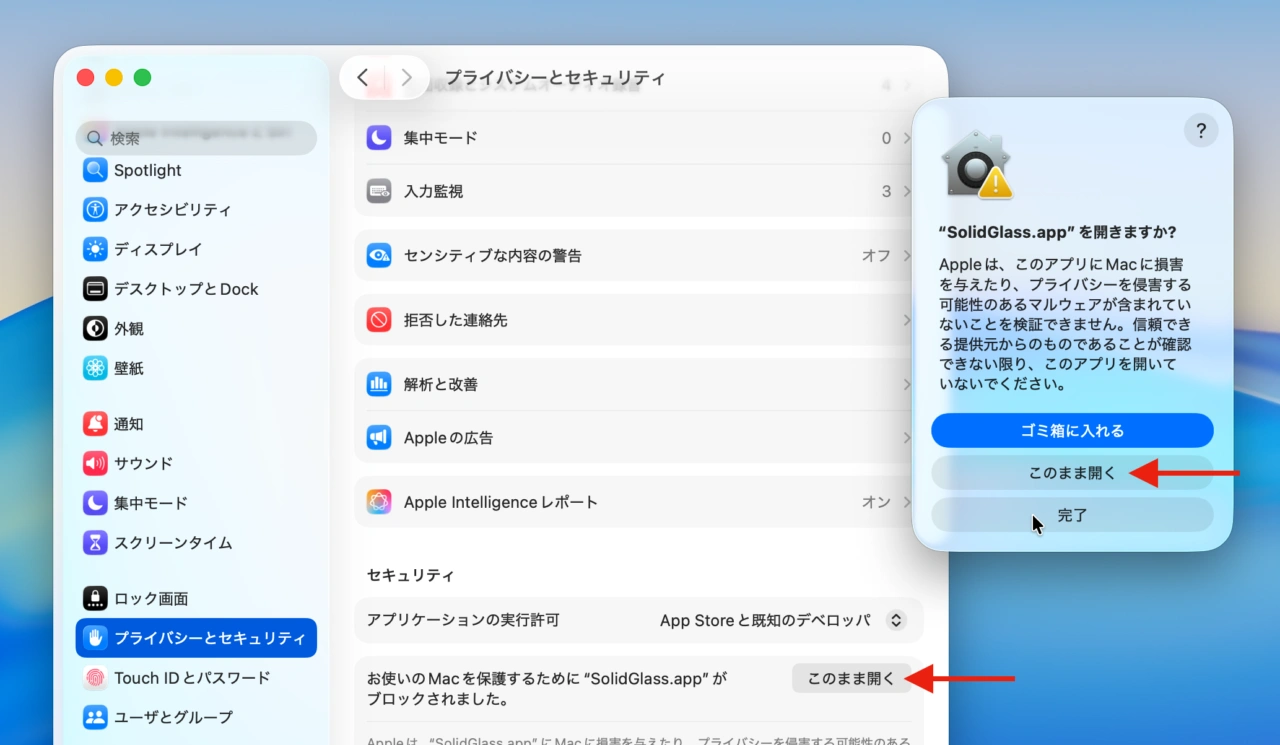
Task: Select ロック画面 in the sidebar
Action: pos(150,599)
